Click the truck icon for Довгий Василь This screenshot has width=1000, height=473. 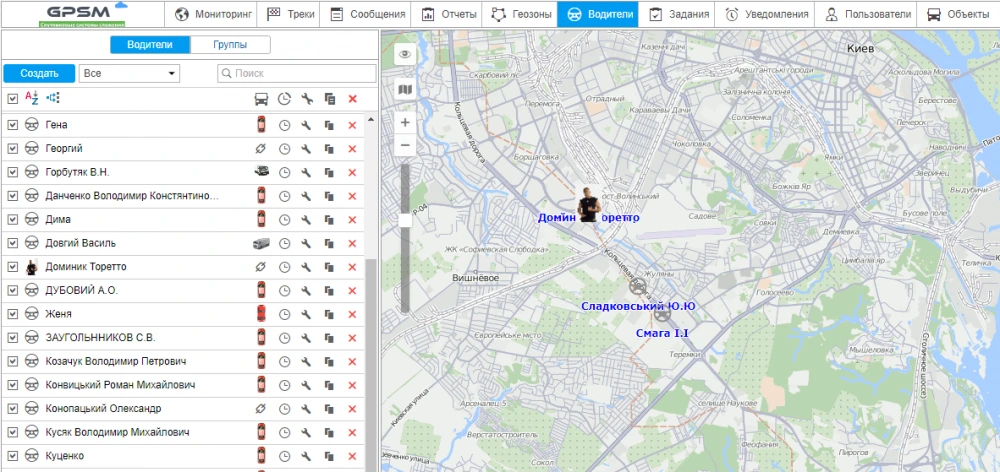[x=261, y=243]
